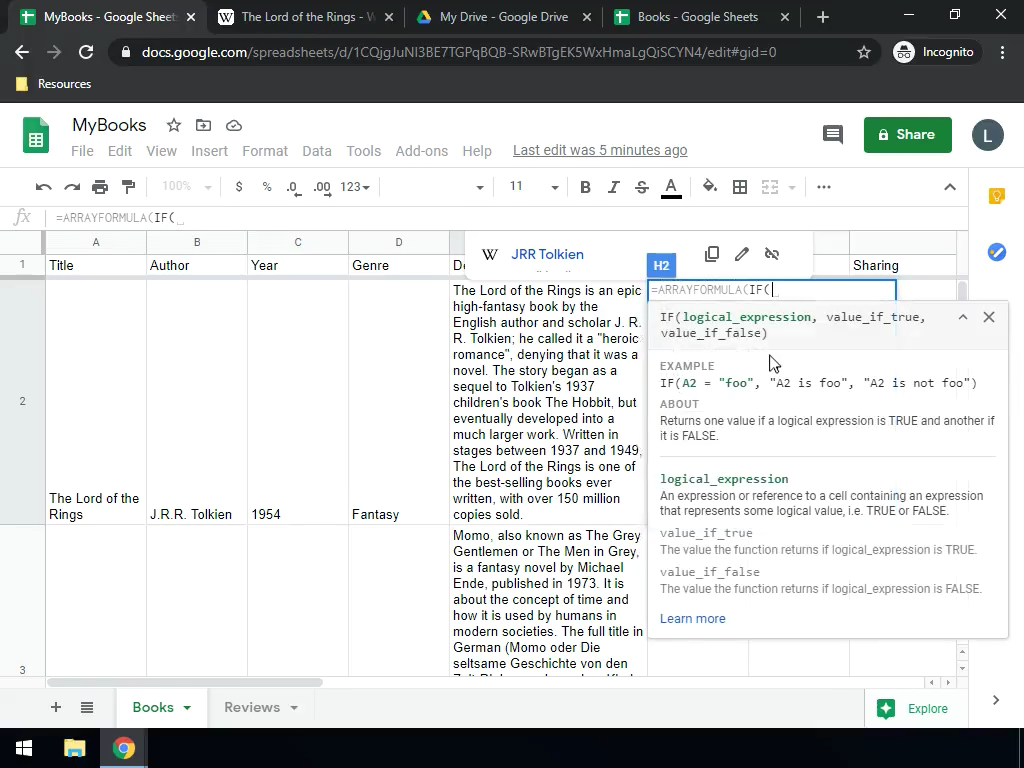
Task: Open the More toolbar options ellipsis
Action: (x=824, y=187)
